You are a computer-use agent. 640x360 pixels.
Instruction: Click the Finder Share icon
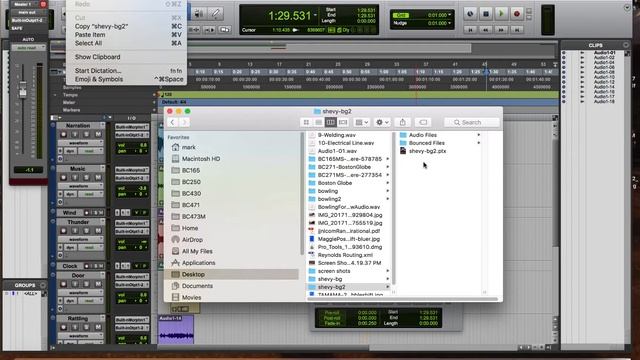pyautogui.click(x=402, y=122)
